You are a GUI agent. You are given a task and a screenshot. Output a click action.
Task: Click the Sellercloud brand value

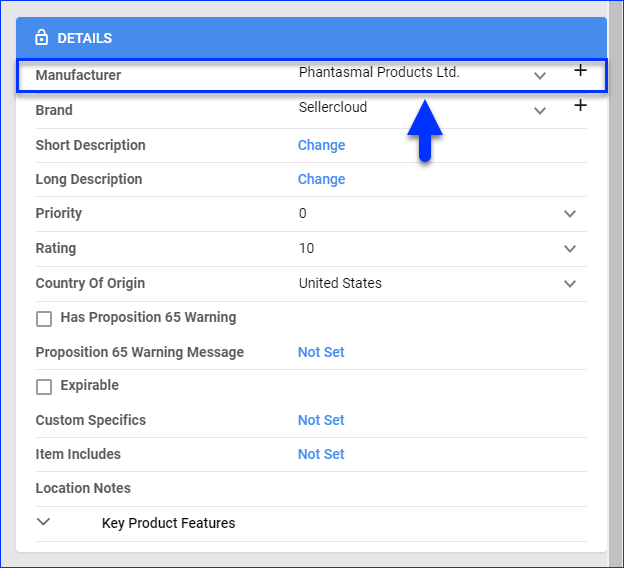pos(333,107)
